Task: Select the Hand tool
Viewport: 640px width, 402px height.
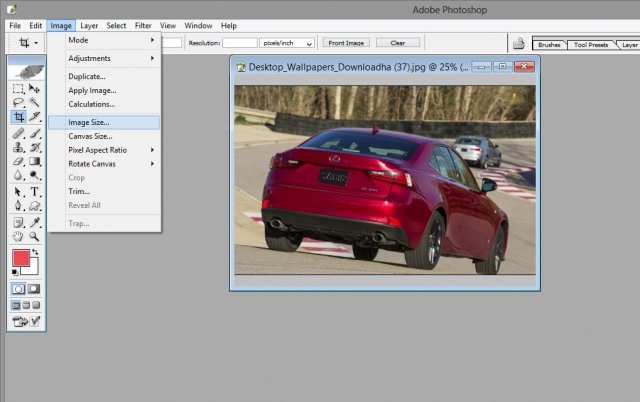Action: coord(18,236)
